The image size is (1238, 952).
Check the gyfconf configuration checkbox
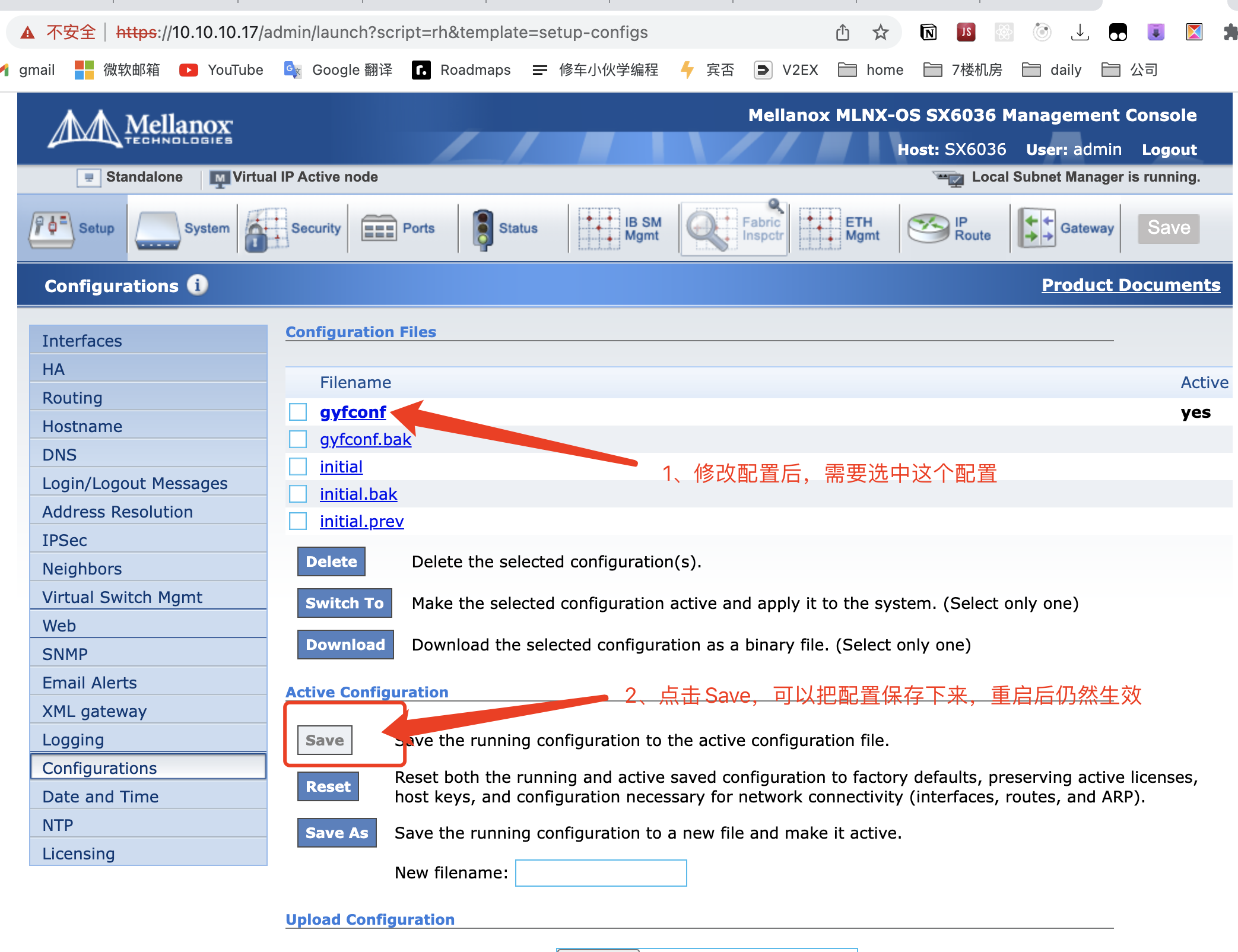tap(298, 412)
